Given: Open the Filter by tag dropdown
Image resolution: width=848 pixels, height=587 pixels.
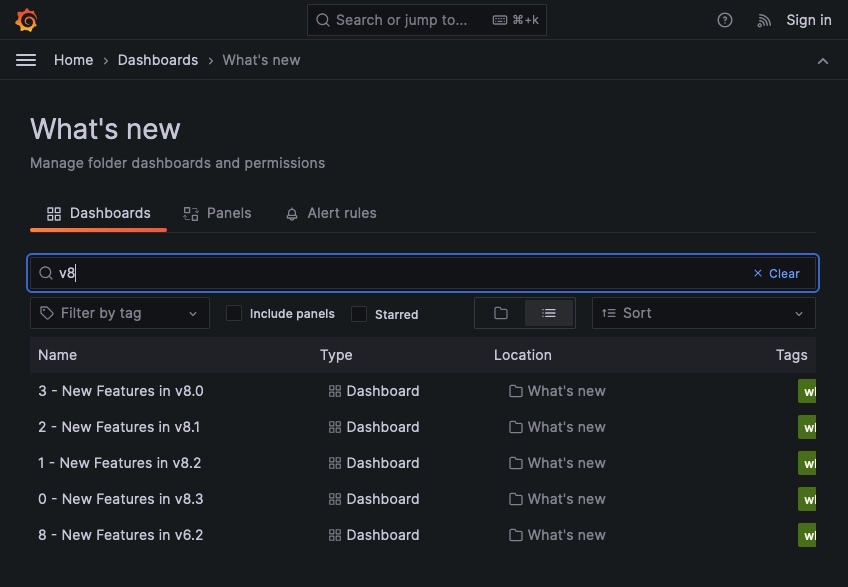Looking at the screenshot, I should [120, 313].
